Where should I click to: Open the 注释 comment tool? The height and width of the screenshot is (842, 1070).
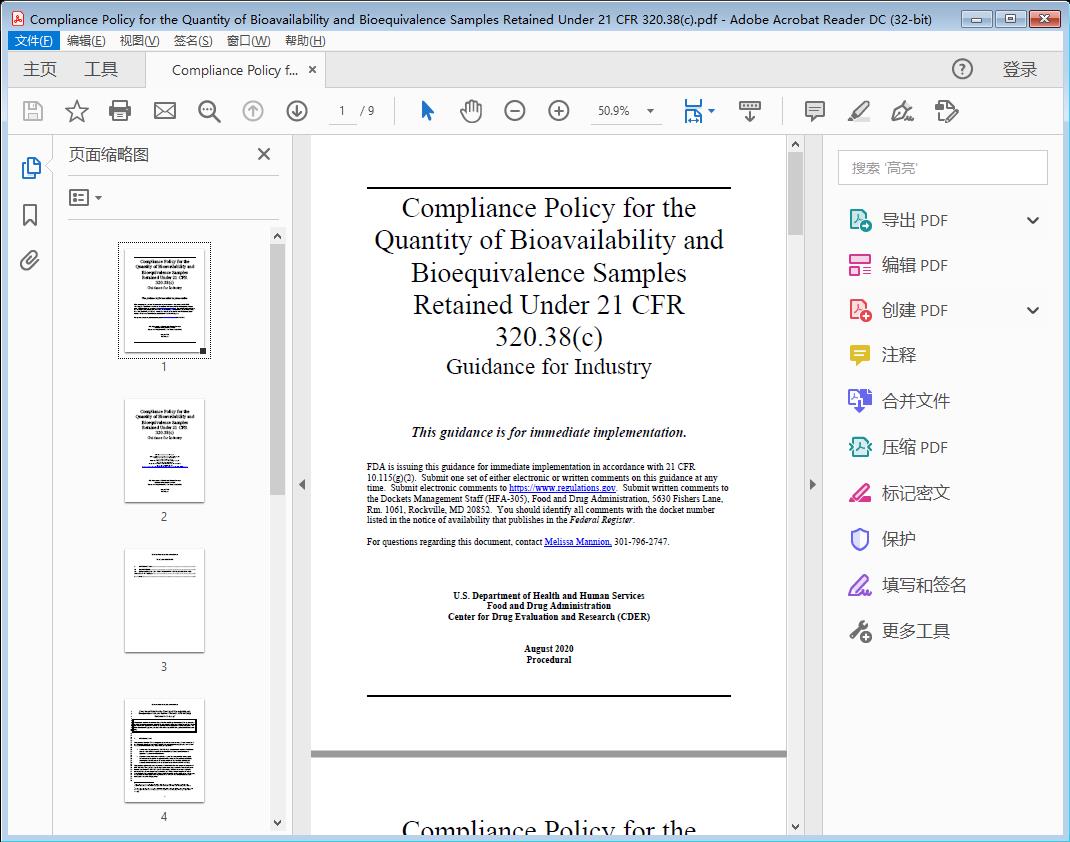[x=882, y=355]
